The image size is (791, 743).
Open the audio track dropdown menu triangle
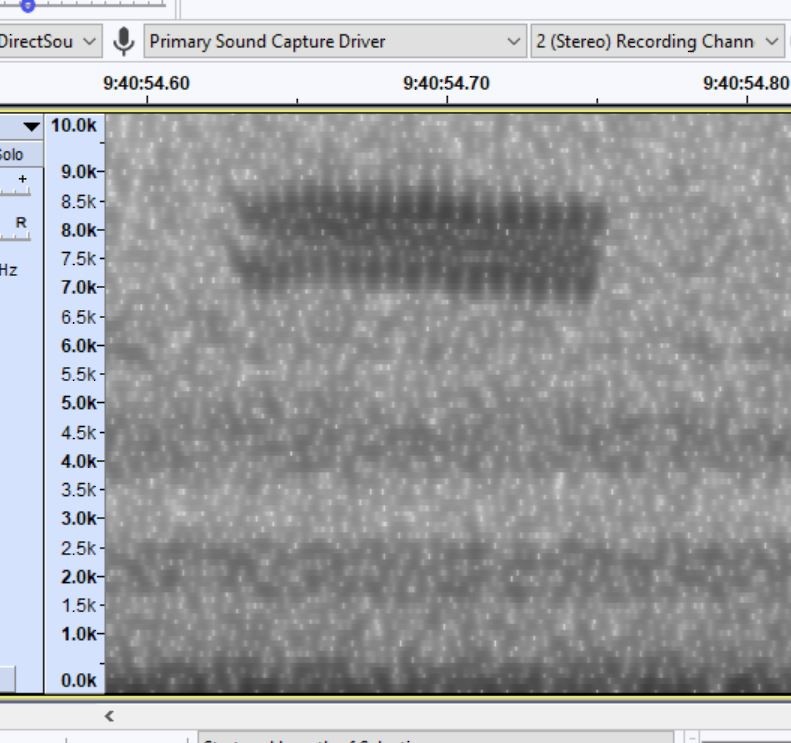pyautogui.click(x=30, y=127)
